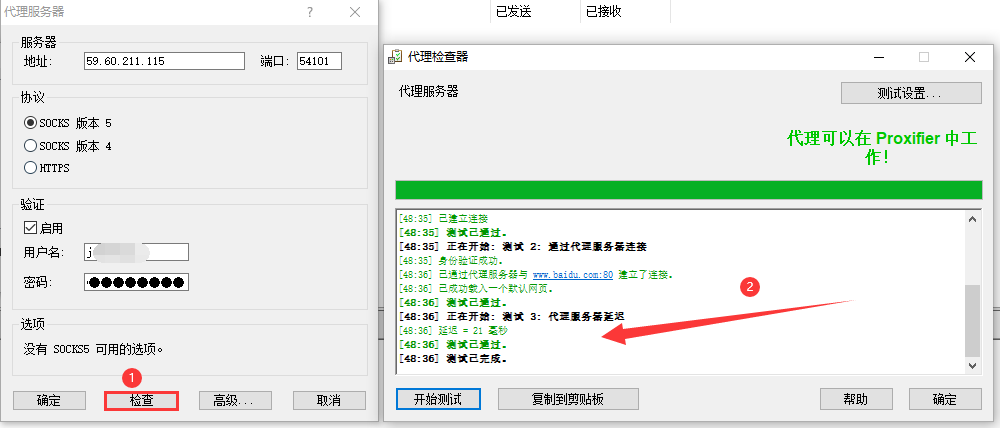Click 取消 to cancel proxy dialog
Image resolution: width=1000 pixels, height=428 pixels.
(329, 400)
